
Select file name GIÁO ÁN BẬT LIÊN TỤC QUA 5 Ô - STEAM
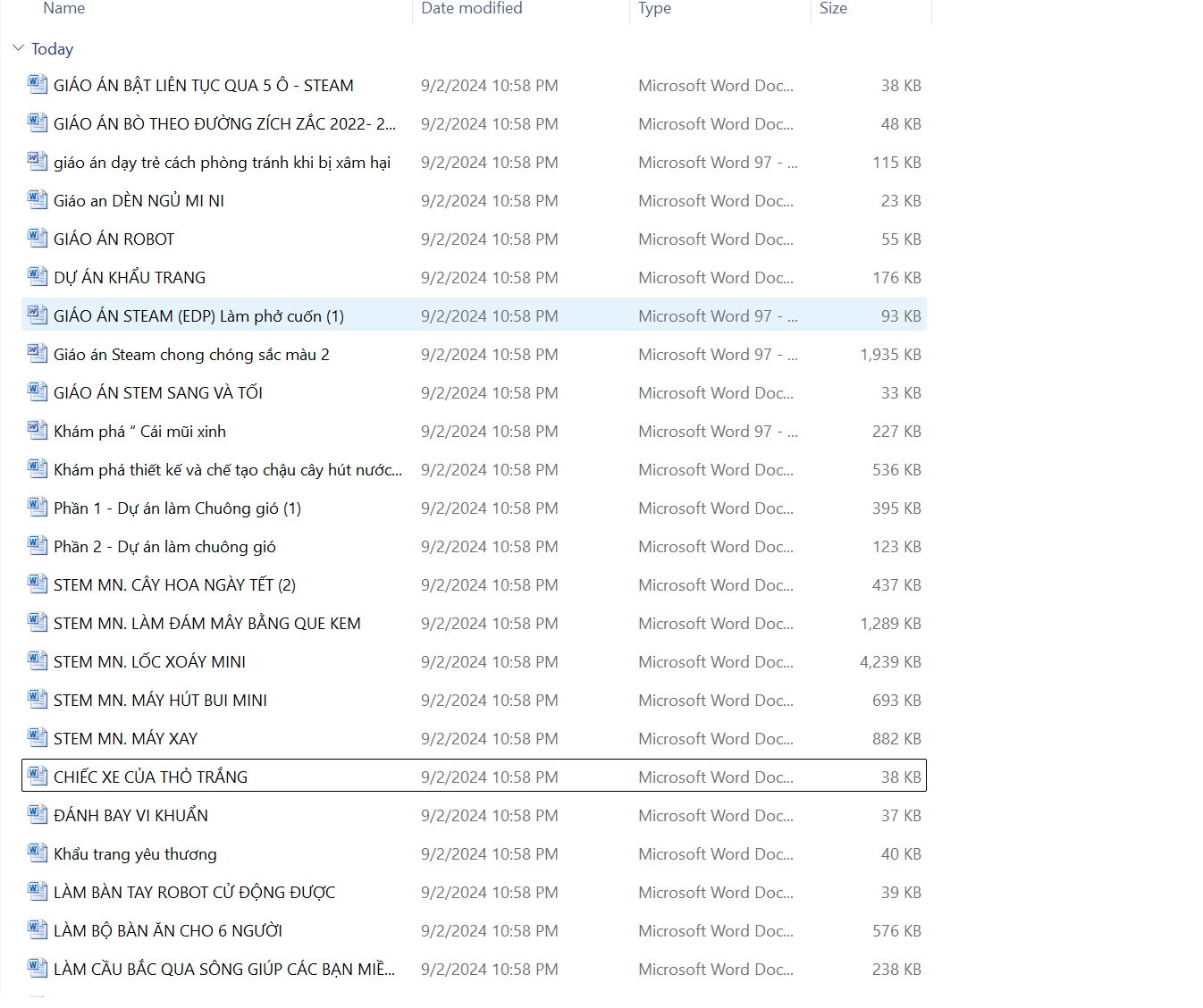(x=204, y=86)
